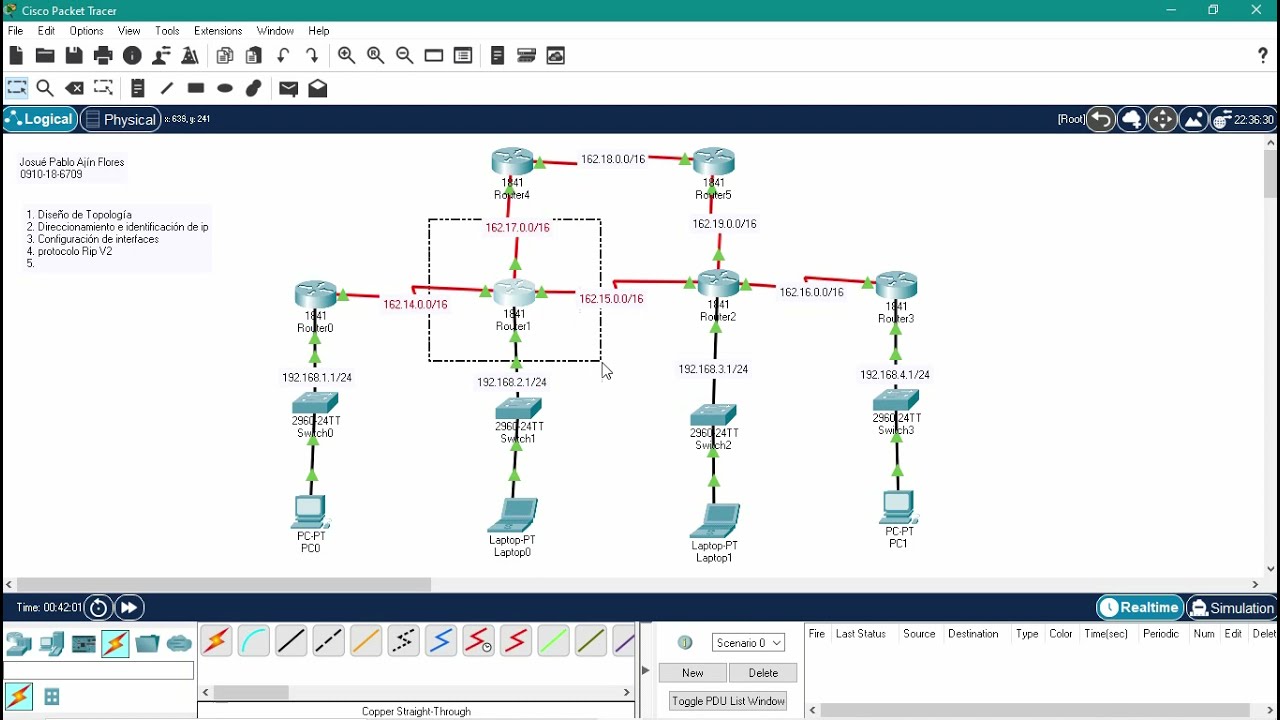Pick the End Devices category icon

51,644
